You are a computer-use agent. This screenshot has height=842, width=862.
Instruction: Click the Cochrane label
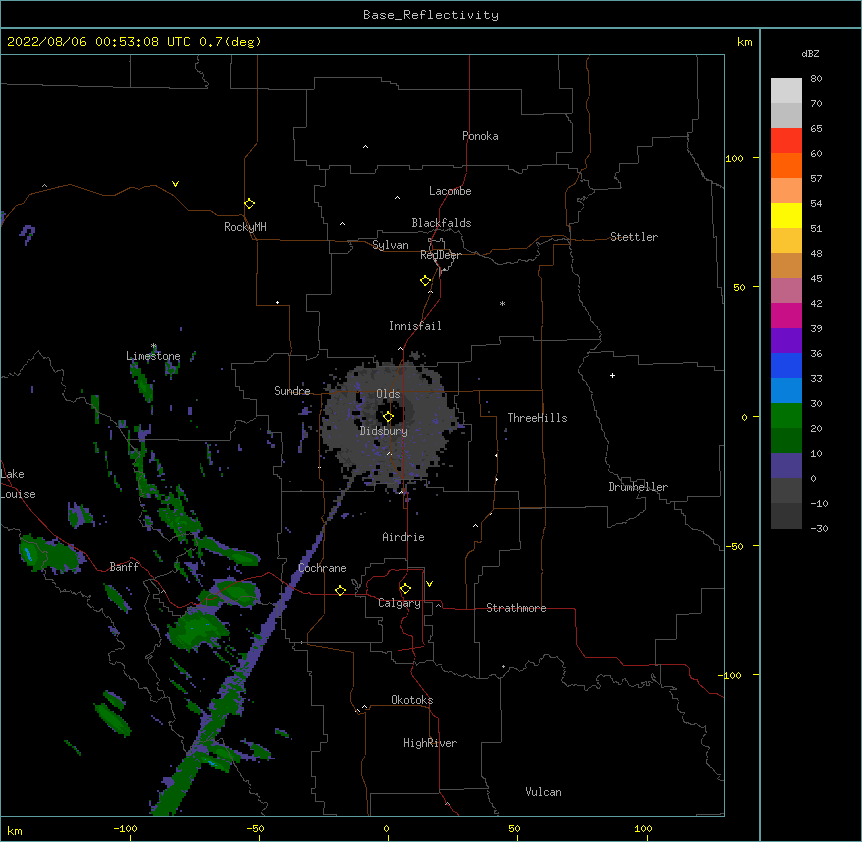pyautogui.click(x=322, y=568)
